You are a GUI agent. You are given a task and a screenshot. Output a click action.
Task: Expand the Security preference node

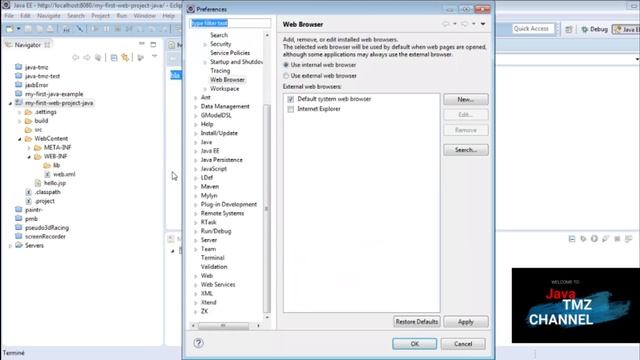pyautogui.click(x=205, y=44)
